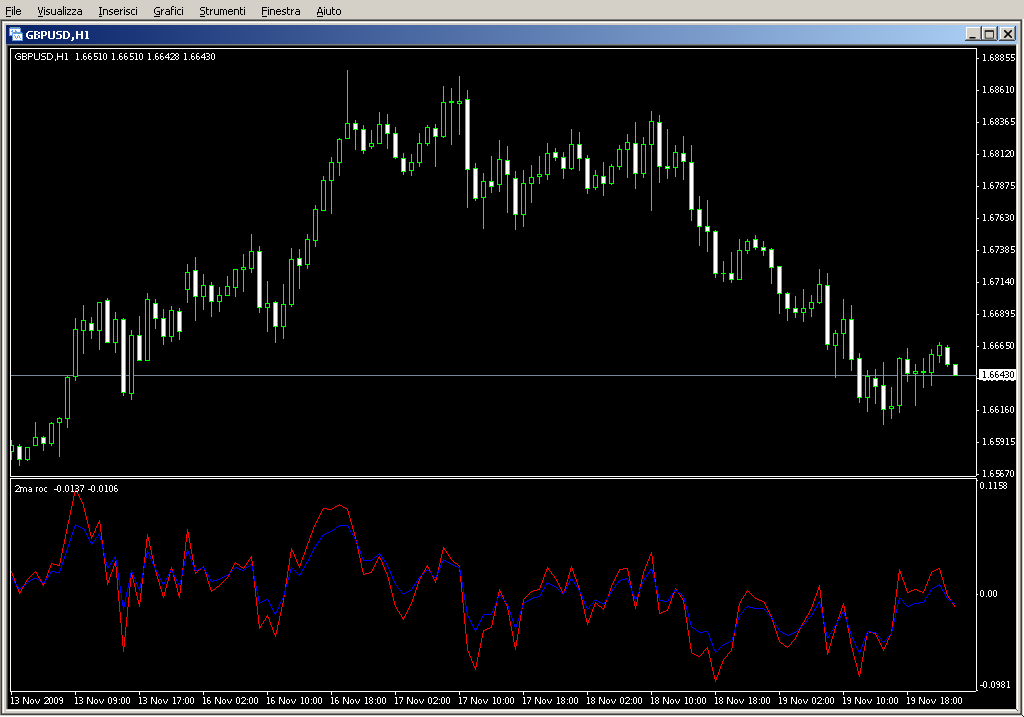Click the 1.66895 price scale value

[x=999, y=313]
